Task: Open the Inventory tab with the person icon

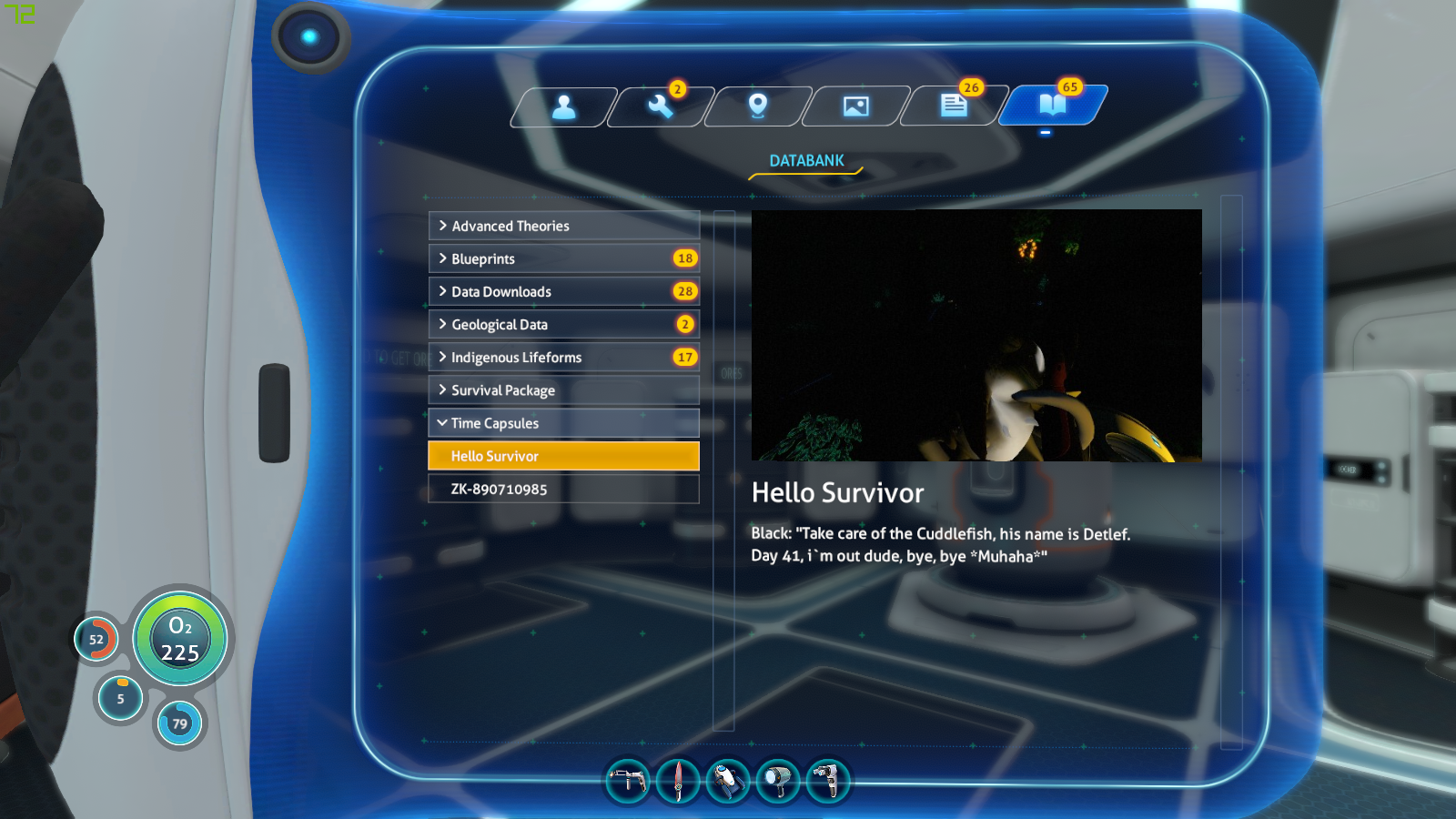Action: pyautogui.click(x=564, y=107)
